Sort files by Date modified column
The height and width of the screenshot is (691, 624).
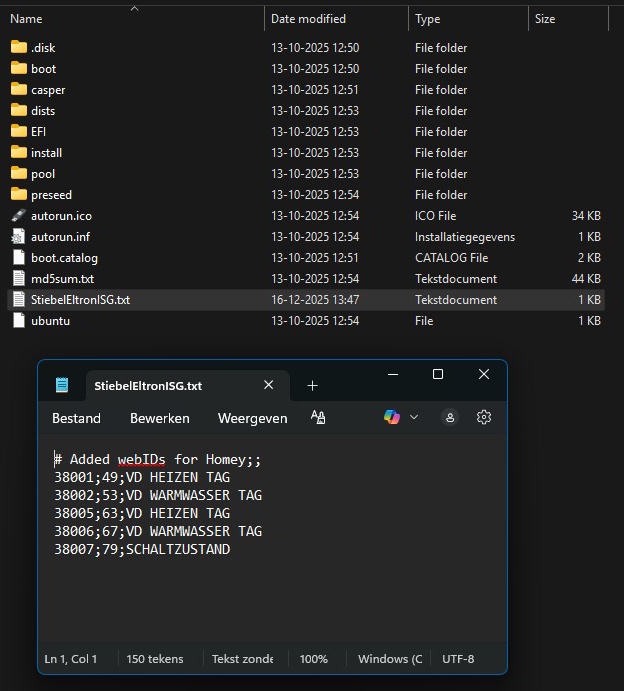click(308, 19)
